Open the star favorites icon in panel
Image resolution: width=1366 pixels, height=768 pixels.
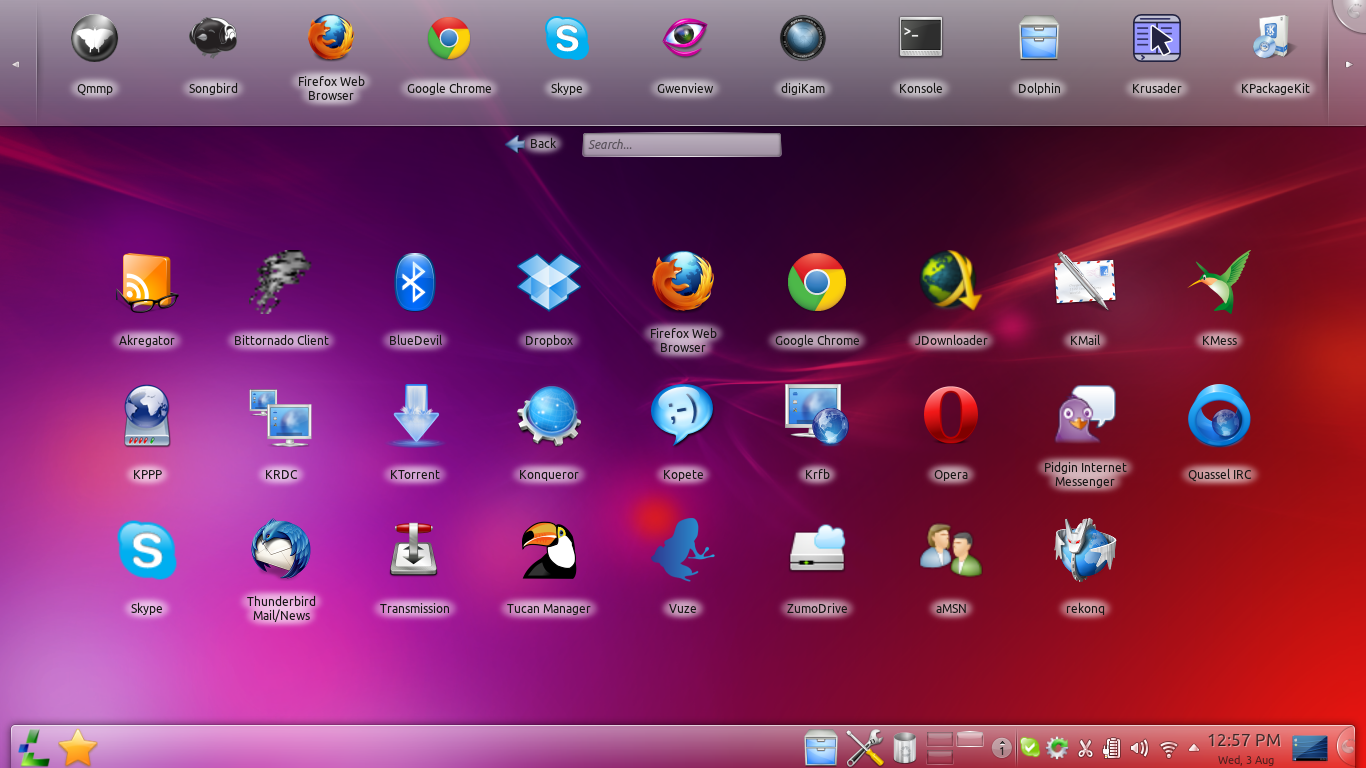pyautogui.click(x=78, y=747)
